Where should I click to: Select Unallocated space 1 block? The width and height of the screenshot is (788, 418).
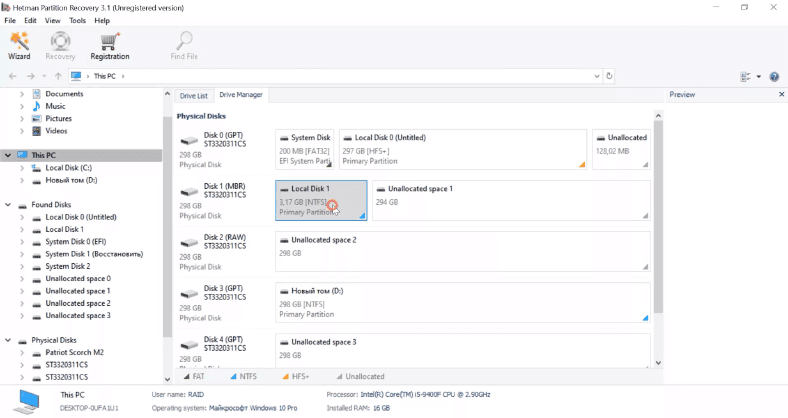tap(511, 200)
